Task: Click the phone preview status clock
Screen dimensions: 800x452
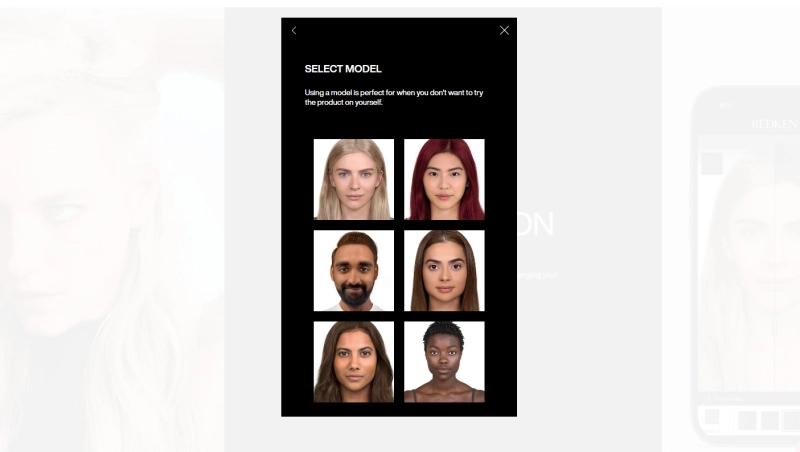Action: (x=727, y=106)
